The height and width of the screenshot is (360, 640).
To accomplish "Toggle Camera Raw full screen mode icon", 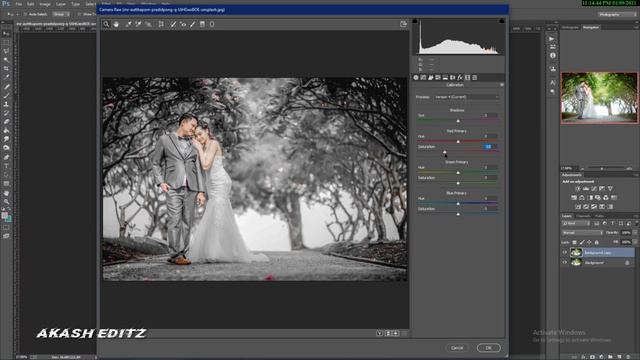I will click(403, 24).
